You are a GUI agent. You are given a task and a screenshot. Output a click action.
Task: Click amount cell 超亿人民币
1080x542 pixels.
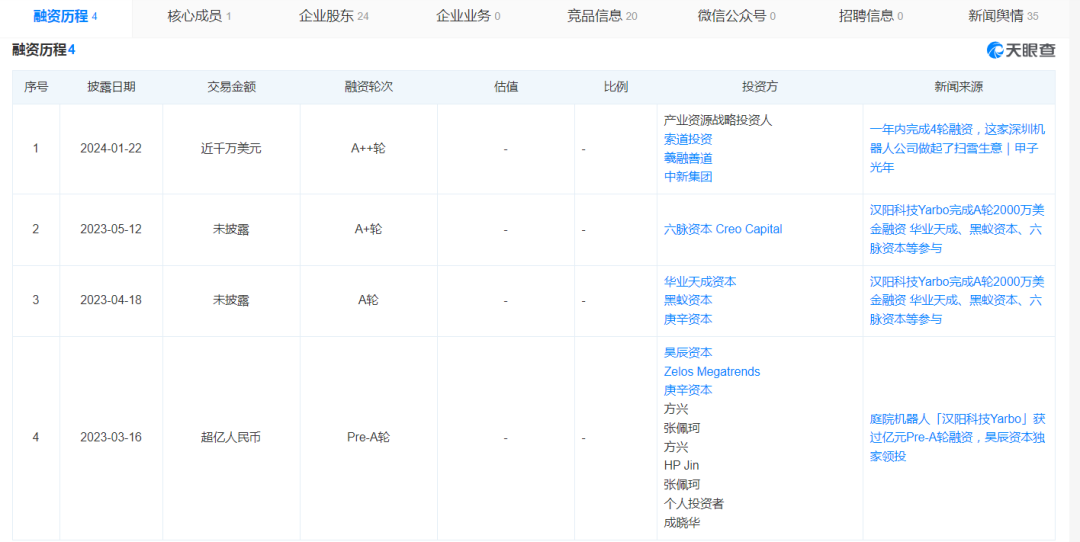[x=231, y=437]
